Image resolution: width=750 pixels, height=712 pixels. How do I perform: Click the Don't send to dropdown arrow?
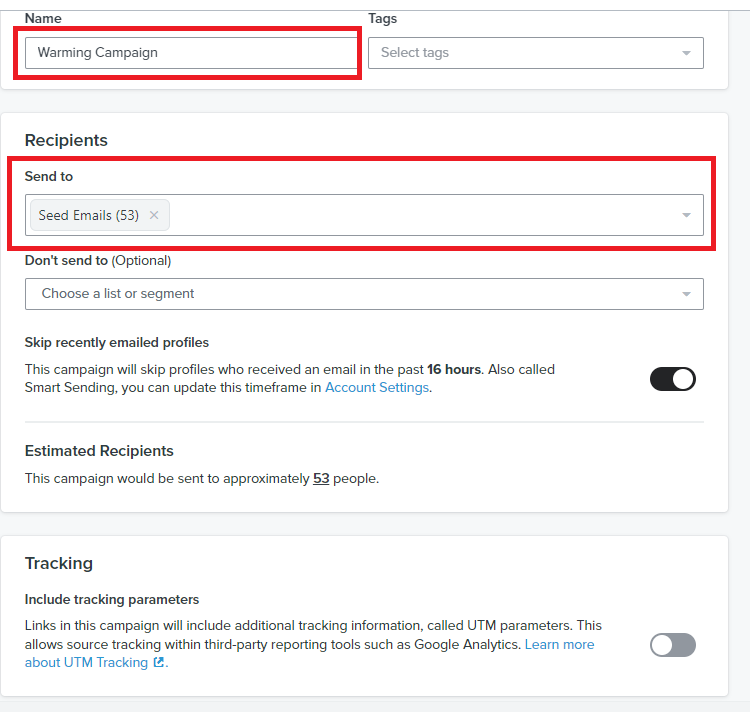coord(686,294)
